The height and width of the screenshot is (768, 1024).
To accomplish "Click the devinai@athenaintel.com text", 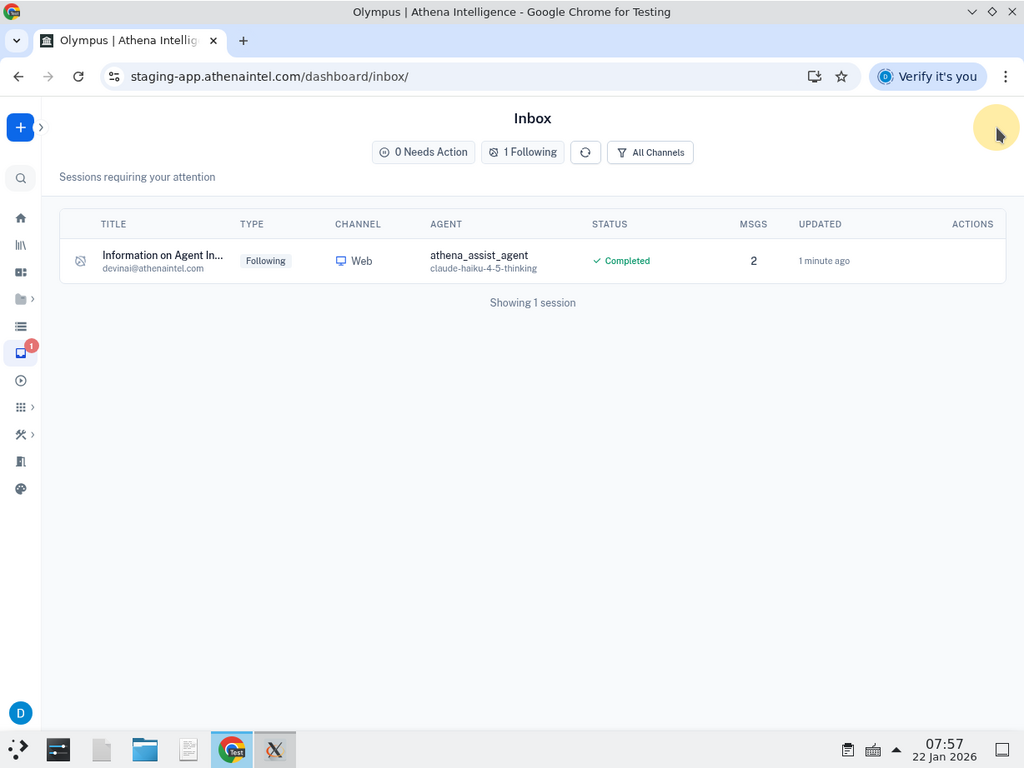I will click(x=153, y=268).
